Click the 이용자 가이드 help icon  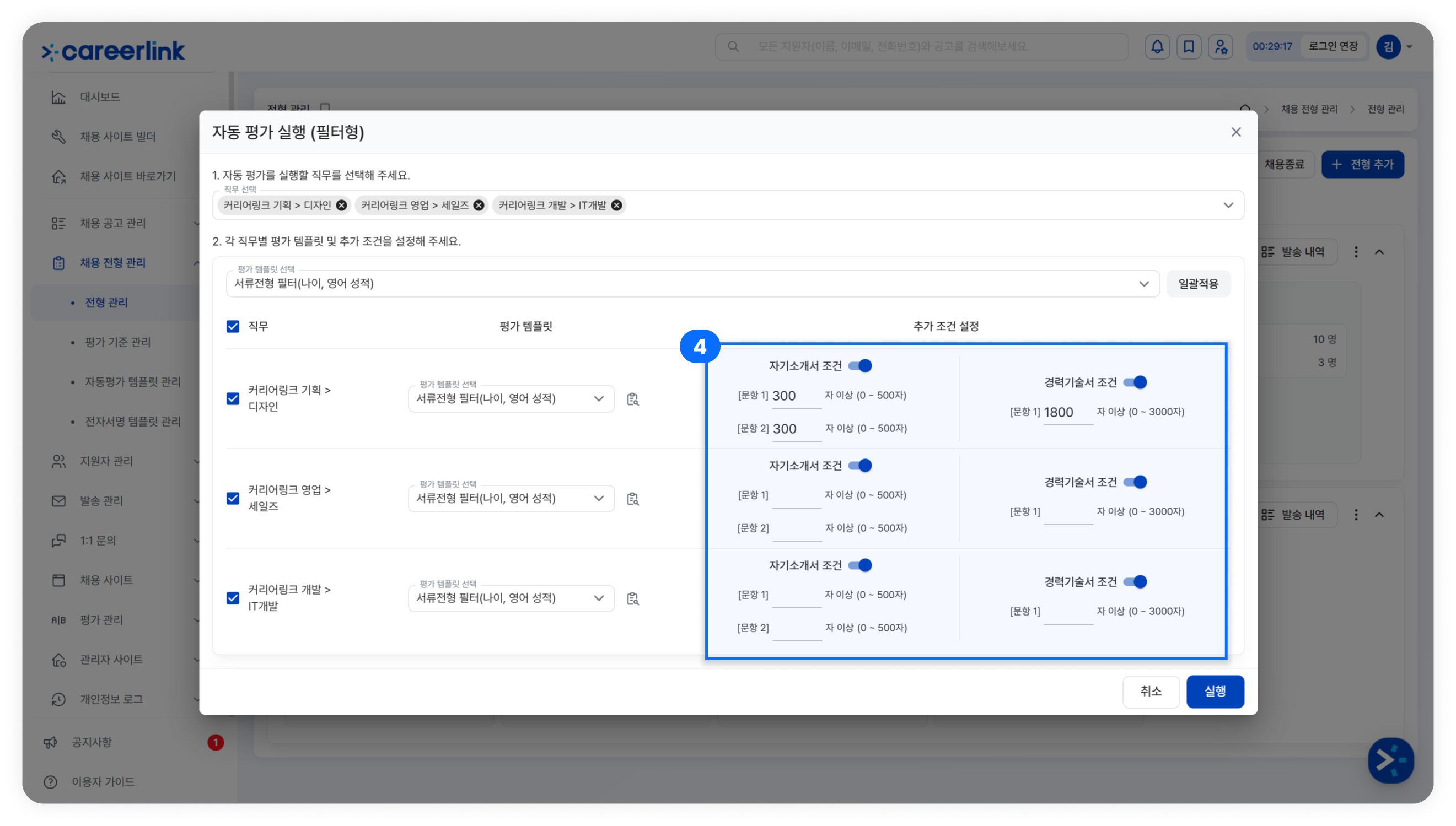point(51,782)
